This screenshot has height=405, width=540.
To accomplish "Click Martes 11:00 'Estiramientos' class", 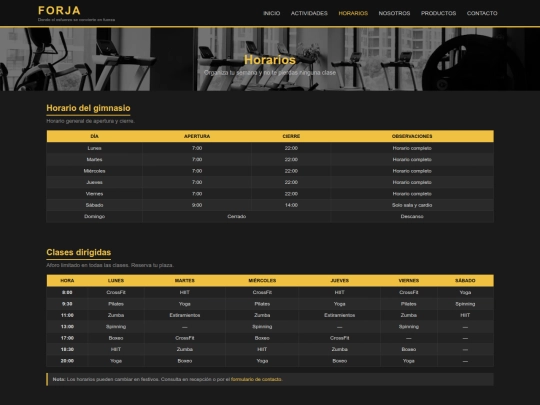I will [x=185, y=315].
